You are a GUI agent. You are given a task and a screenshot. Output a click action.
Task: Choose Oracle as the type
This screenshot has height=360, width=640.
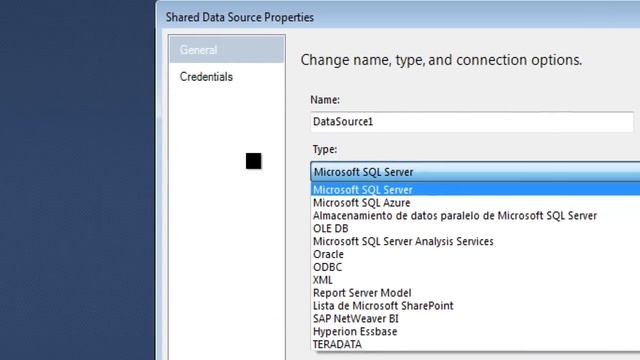click(475, 254)
